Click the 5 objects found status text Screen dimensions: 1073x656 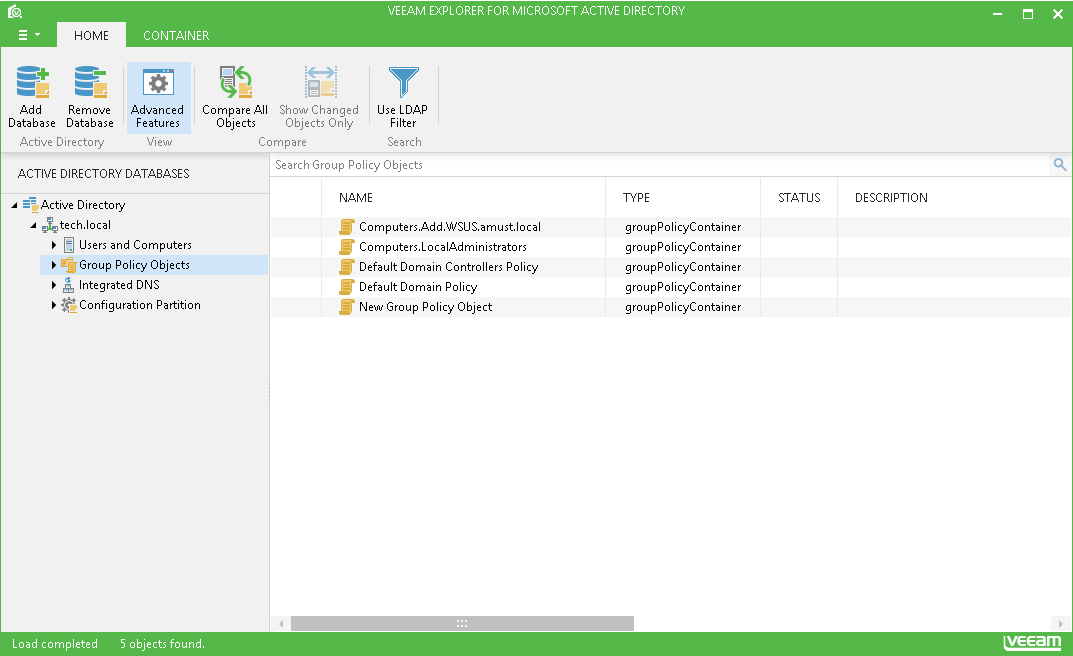(162, 644)
